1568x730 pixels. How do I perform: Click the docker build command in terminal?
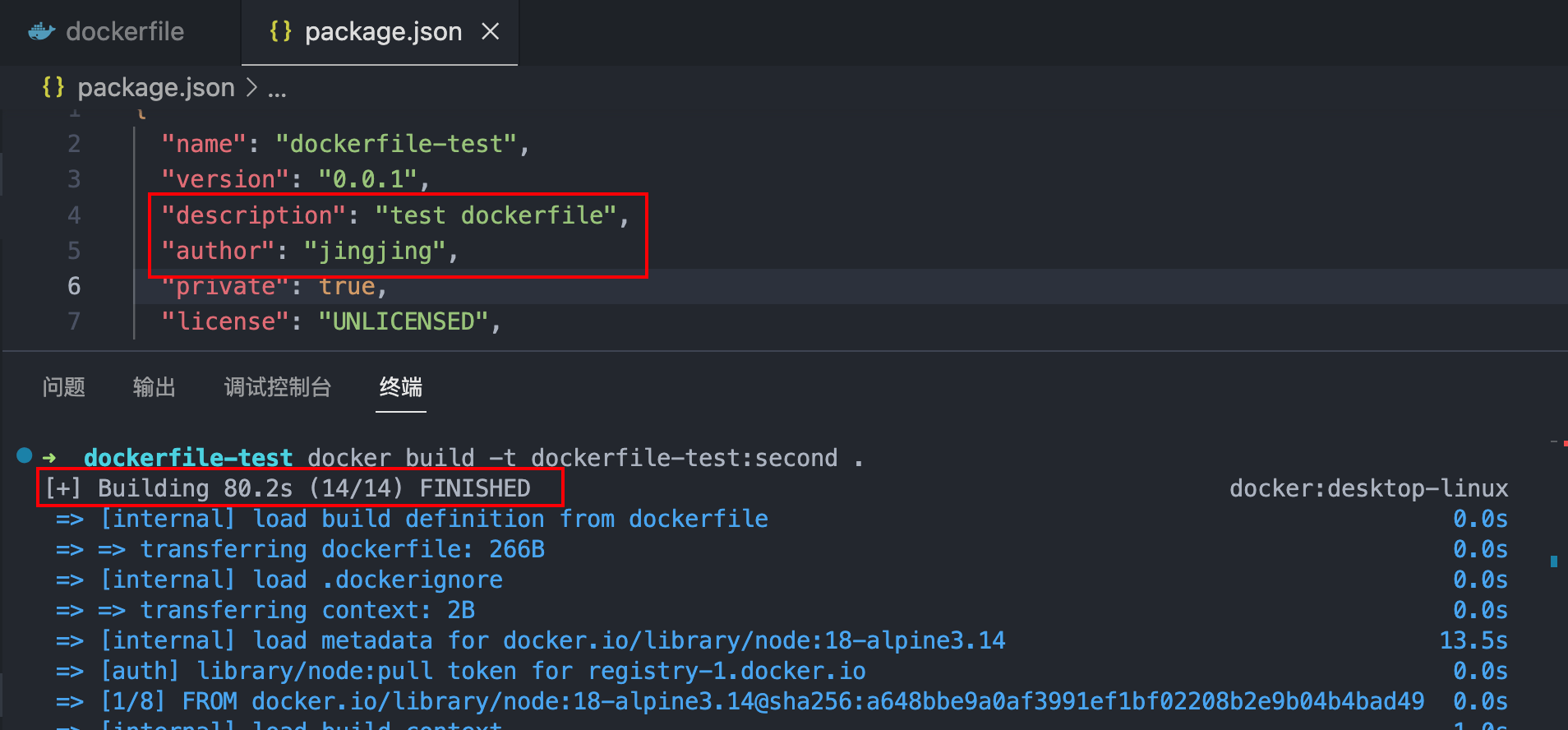pos(573,458)
